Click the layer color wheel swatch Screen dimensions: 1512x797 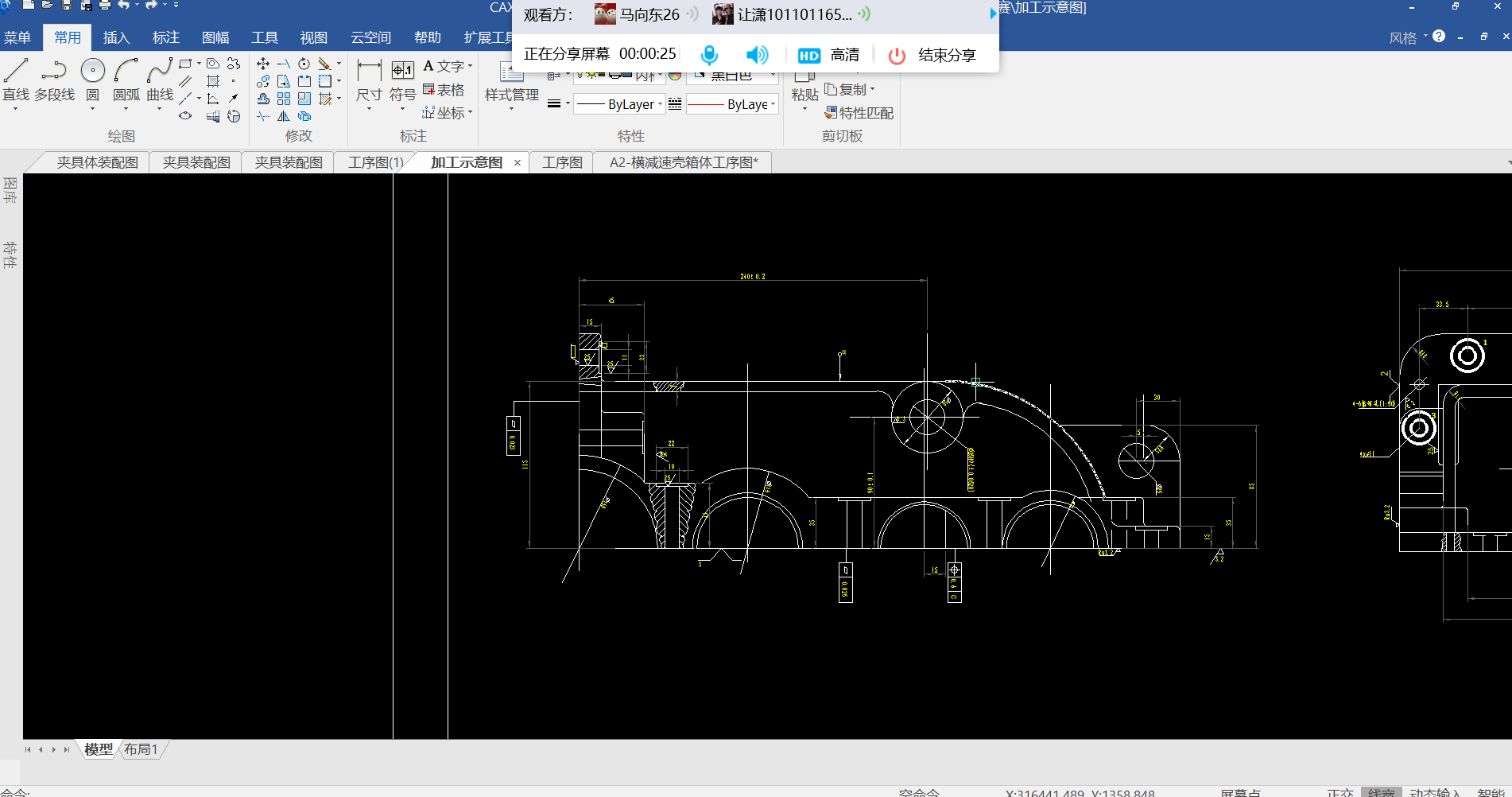tap(675, 76)
